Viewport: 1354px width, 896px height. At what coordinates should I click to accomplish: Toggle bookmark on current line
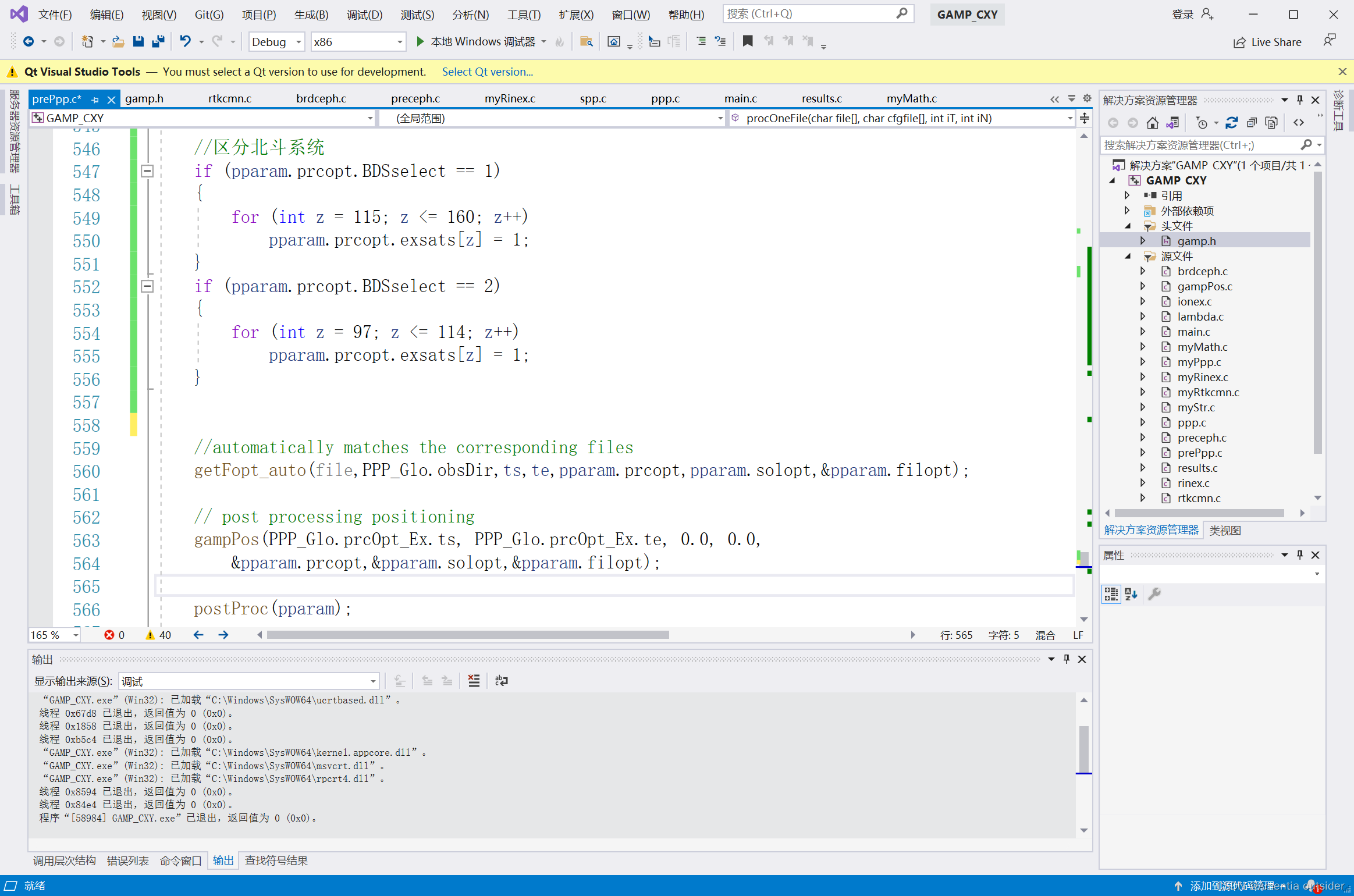pyautogui.click(x=748, y=41)
